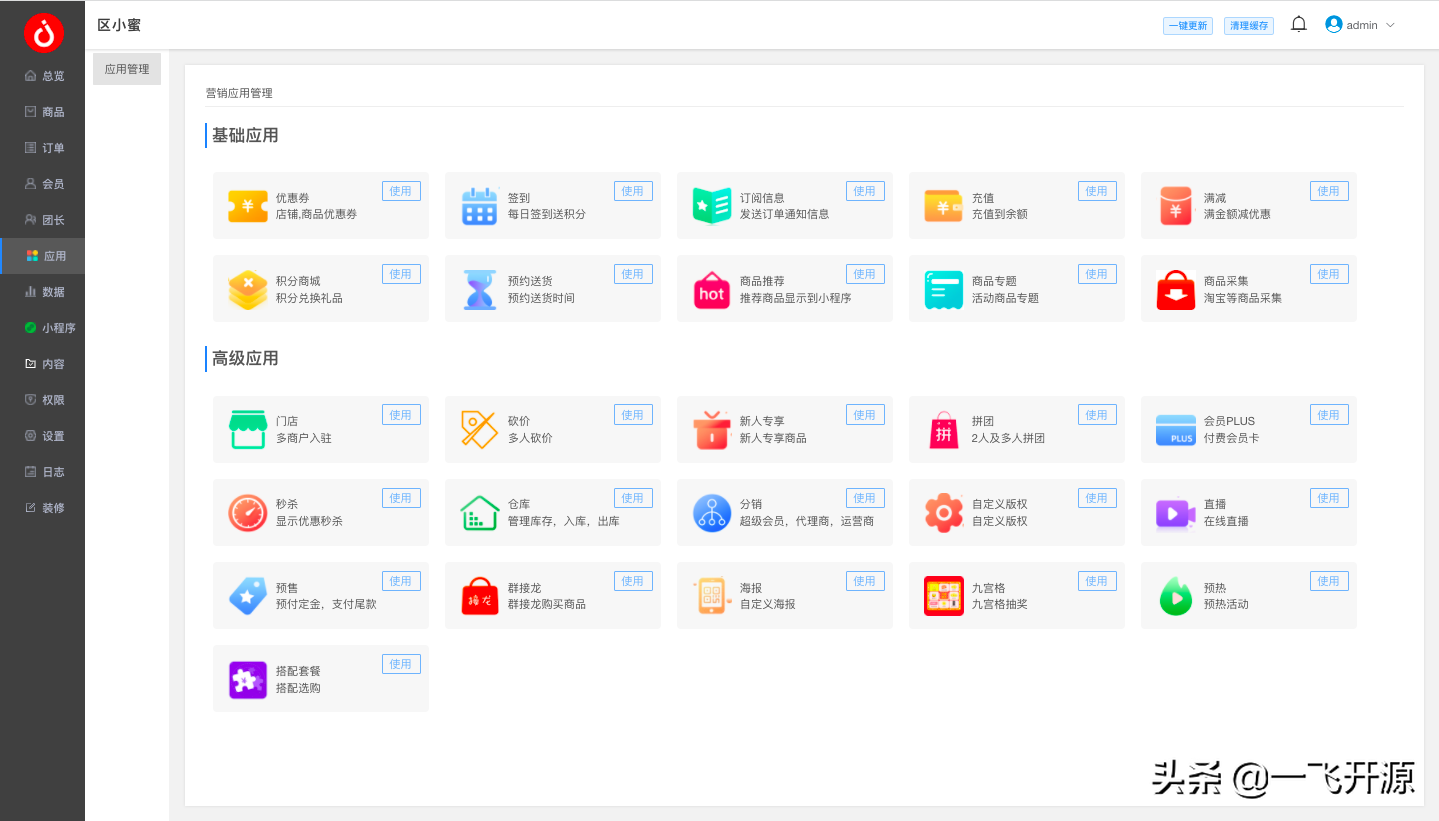Click the 分销 blue network icon
The width and height of the screenshot is (1439, 821).
click(x=712, y=513)
